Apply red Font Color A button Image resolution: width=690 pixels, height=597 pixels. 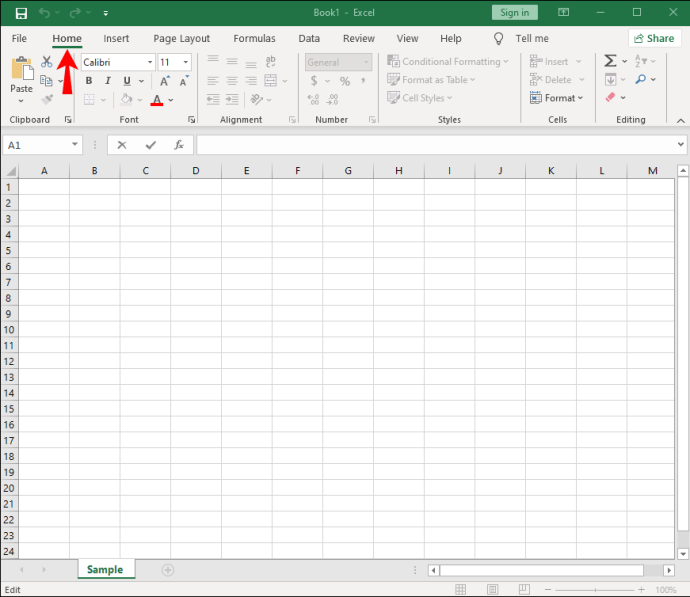click(157, 100)
